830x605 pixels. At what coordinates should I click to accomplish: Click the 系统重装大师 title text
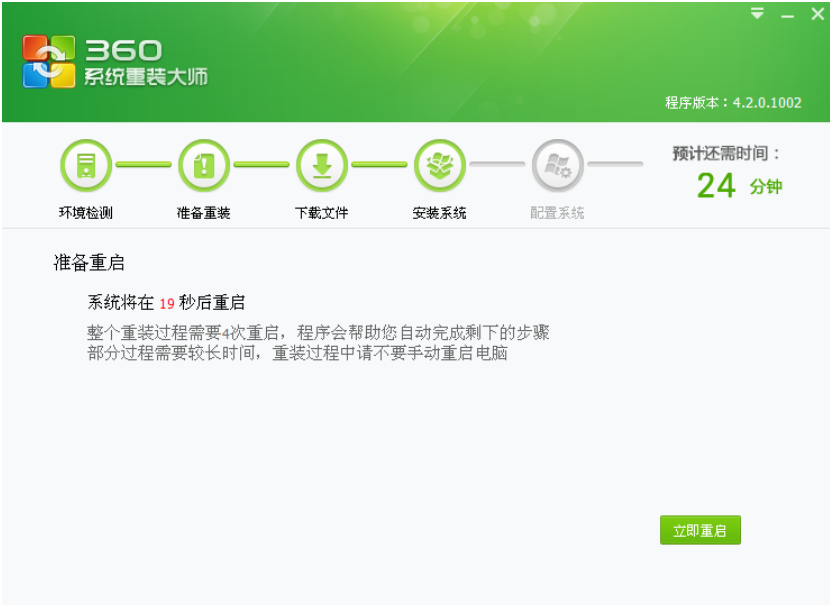(145, 77)
